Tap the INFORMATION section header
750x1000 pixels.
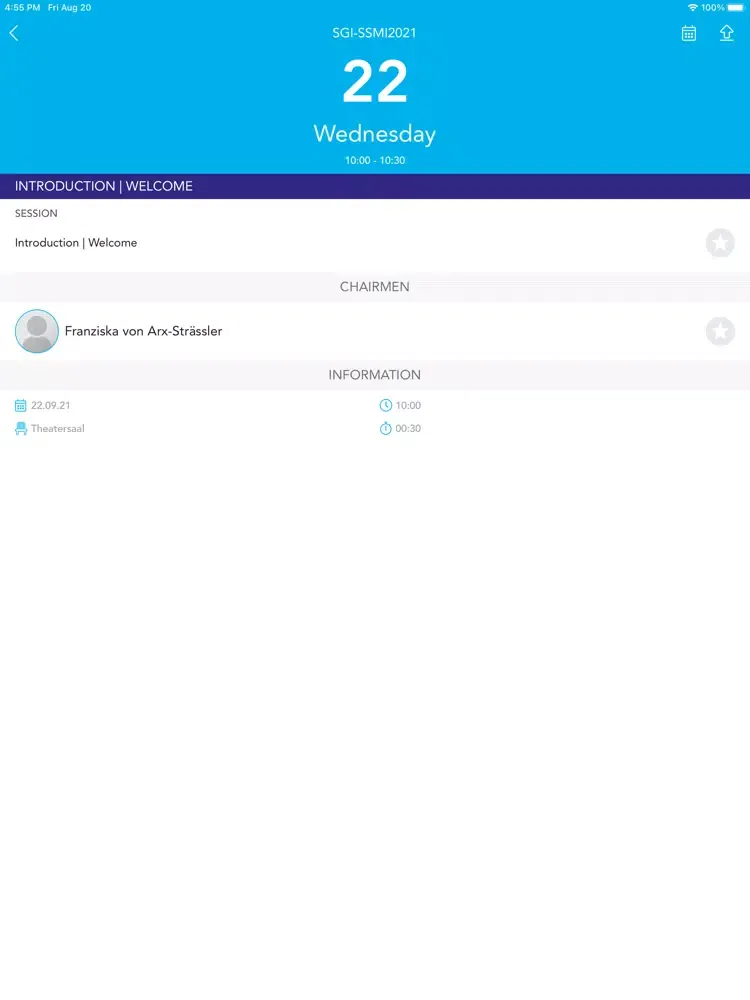[x=375, y=375]
